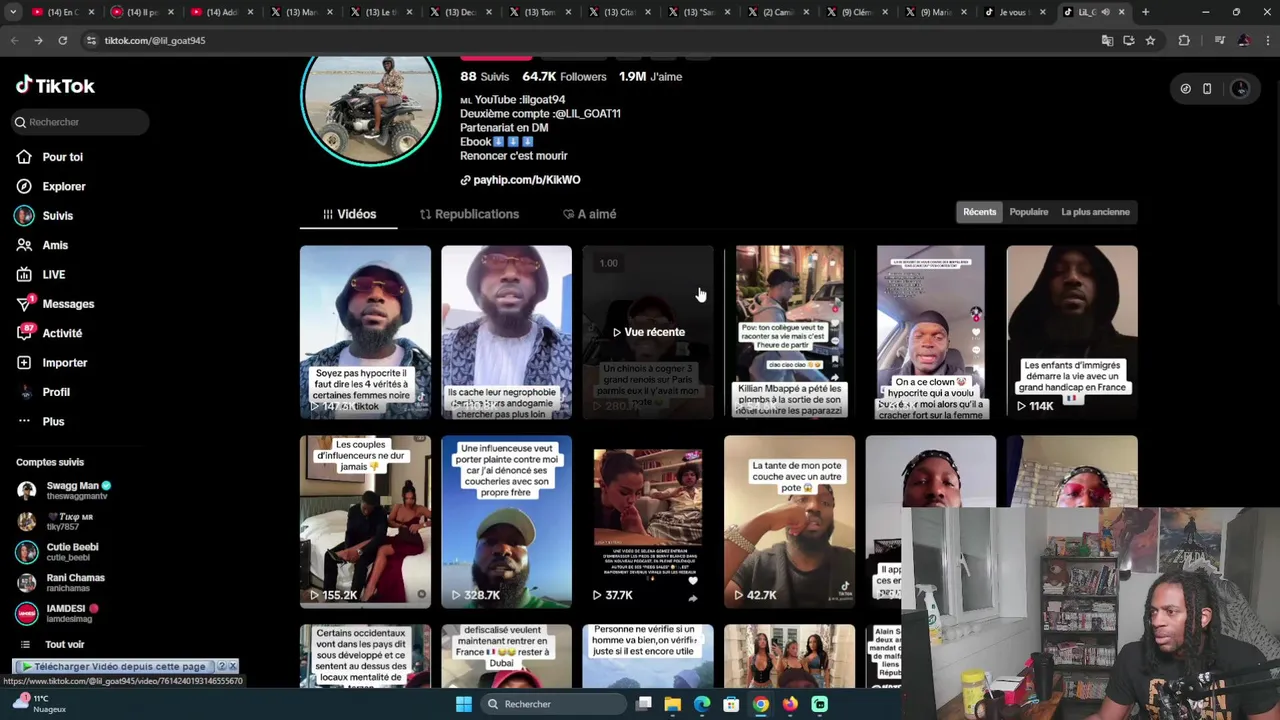Image resolution: width=1280 pixels, height=720 pixels.
Task: Open the LIVE section
Action: coord(53,275)
